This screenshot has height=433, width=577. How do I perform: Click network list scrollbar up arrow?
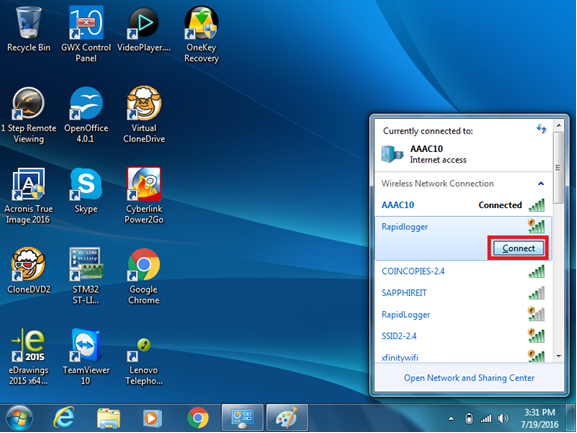[x=559, y=125]
